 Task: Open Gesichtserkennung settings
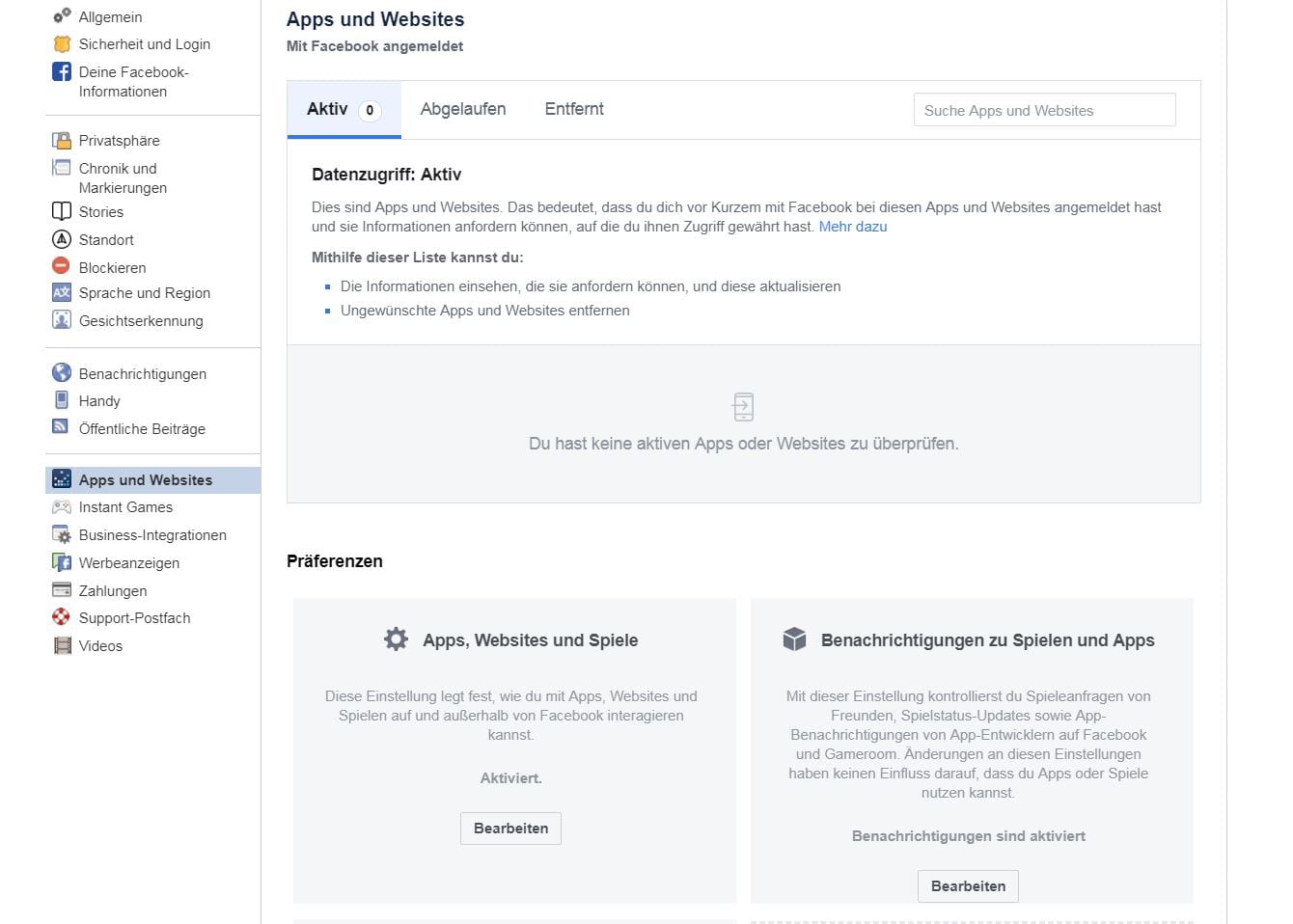click(141, 321)
